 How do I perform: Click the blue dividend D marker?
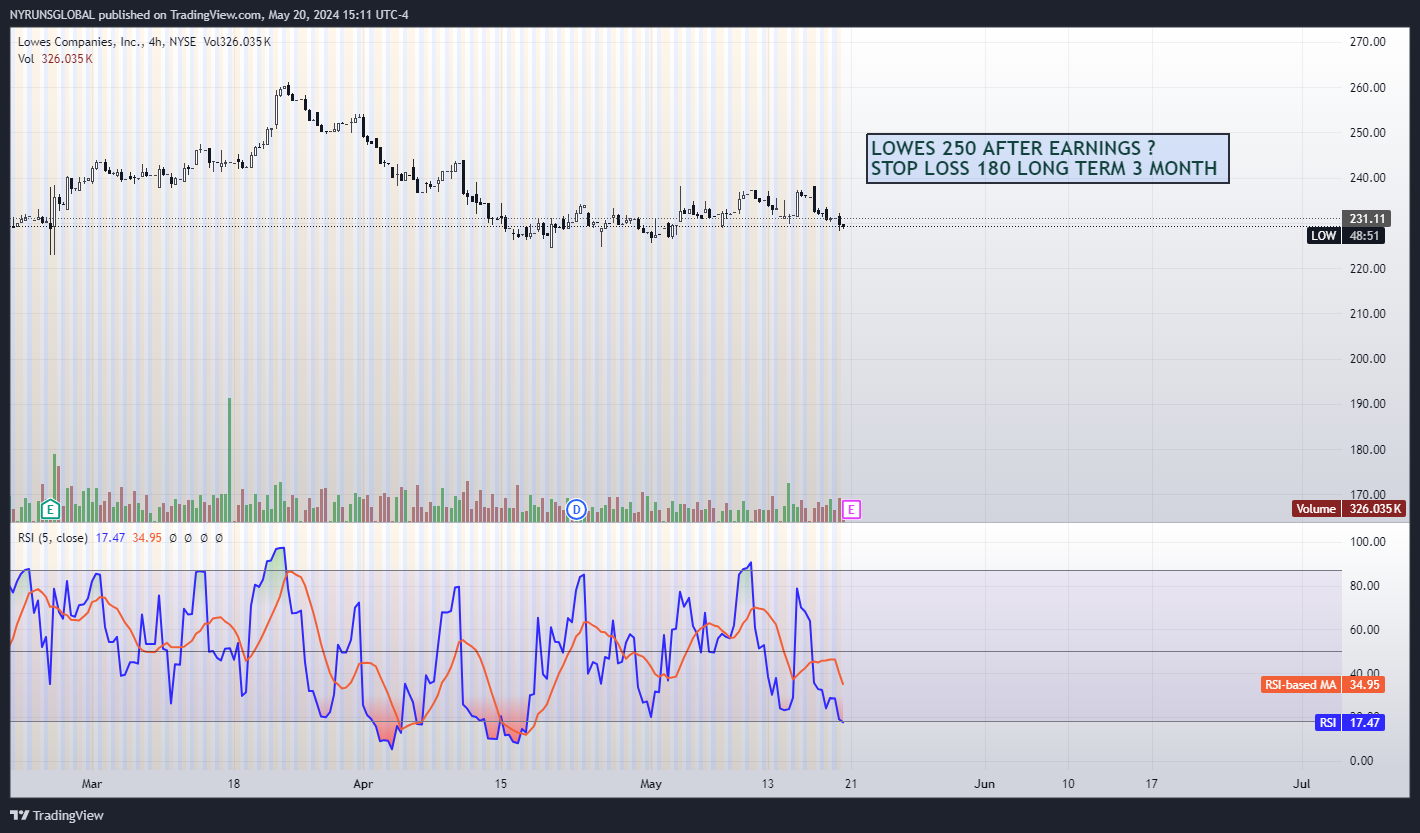pos(576,510)
